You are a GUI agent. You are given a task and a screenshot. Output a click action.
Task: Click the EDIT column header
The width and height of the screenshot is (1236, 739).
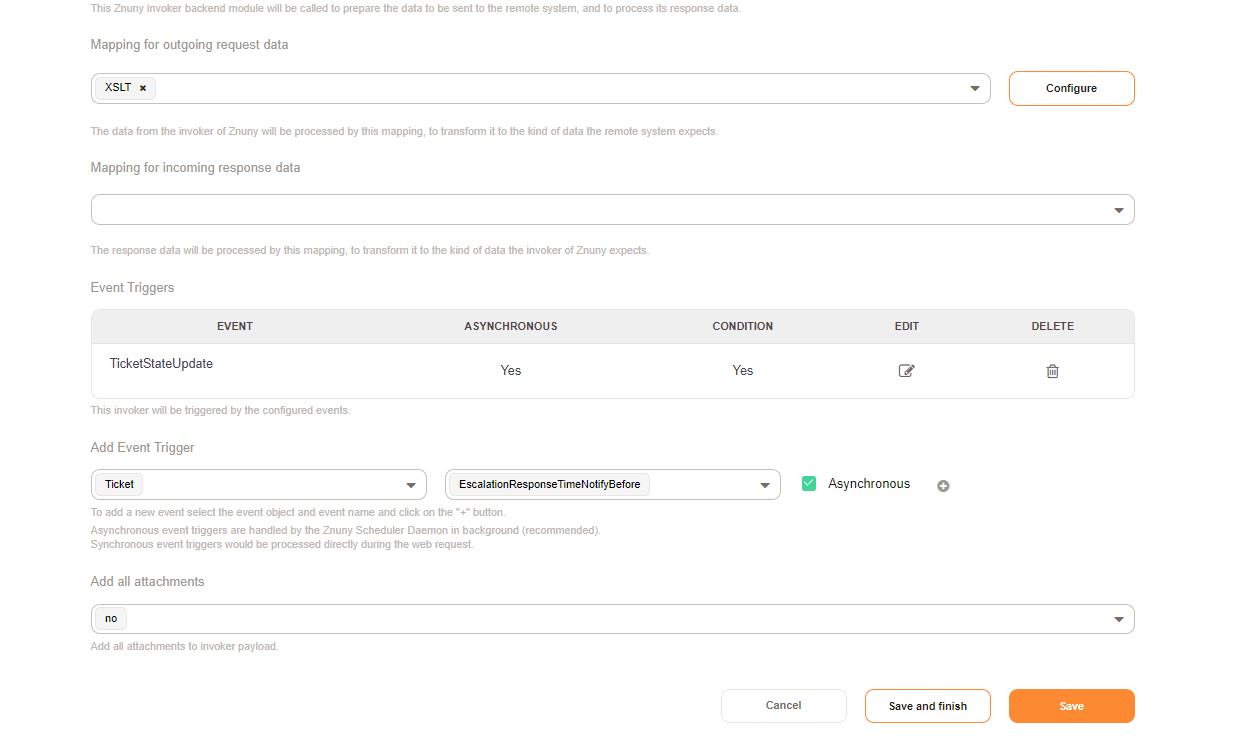click(x=906, y=326)
